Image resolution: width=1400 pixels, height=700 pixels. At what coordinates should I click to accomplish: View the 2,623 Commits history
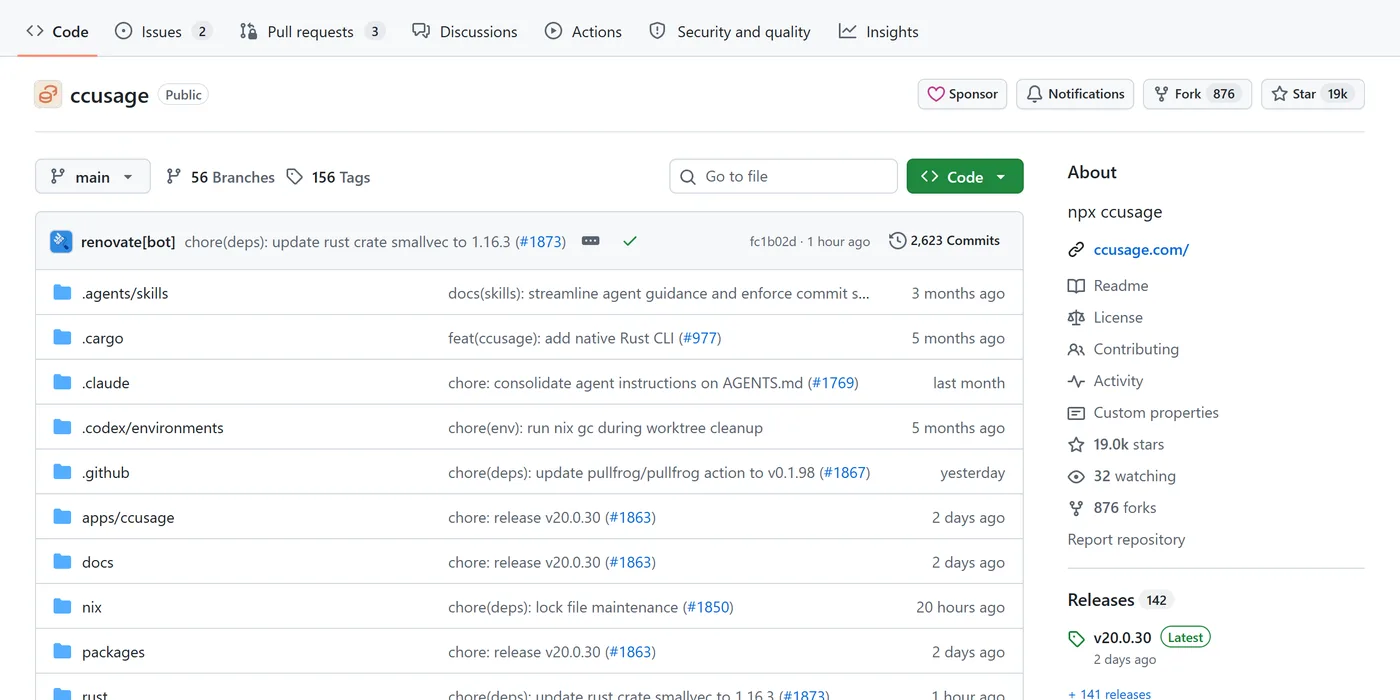(944, 241)
